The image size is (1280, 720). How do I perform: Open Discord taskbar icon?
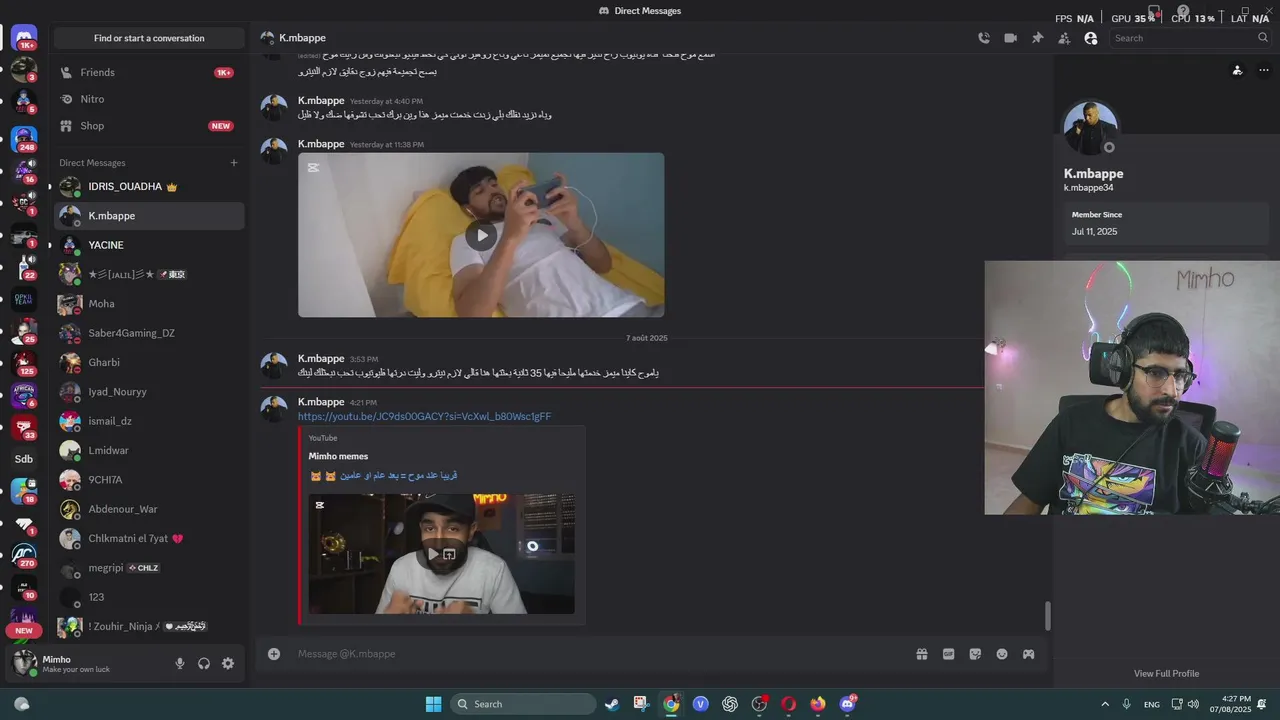pyautogui.click(x=848, y=704)
